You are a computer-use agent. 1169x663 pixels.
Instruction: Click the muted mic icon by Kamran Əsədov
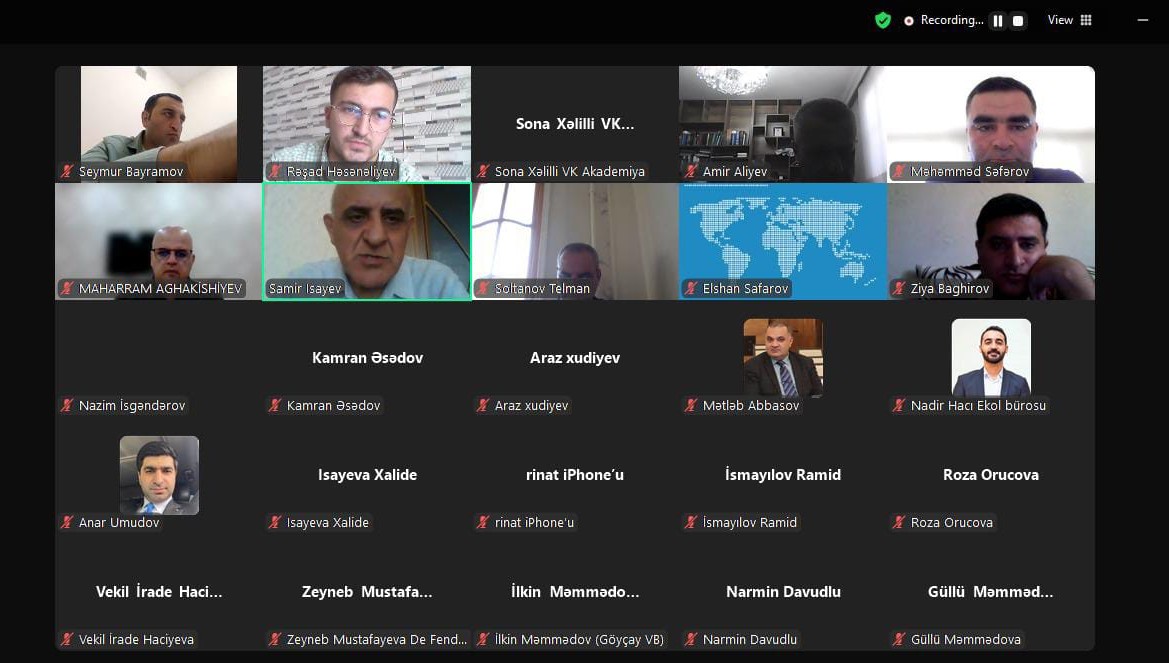coord(275,406)
